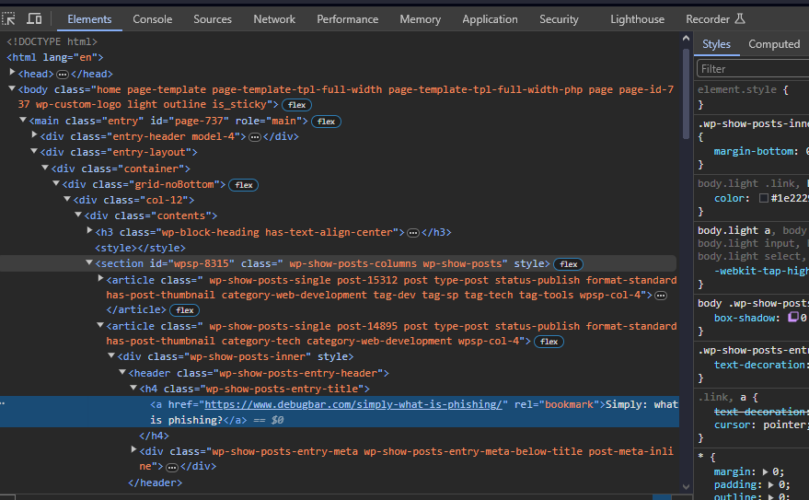809x500 pixels.
Task: Click the color swatch next to #1e222
Action: [764, 198]
